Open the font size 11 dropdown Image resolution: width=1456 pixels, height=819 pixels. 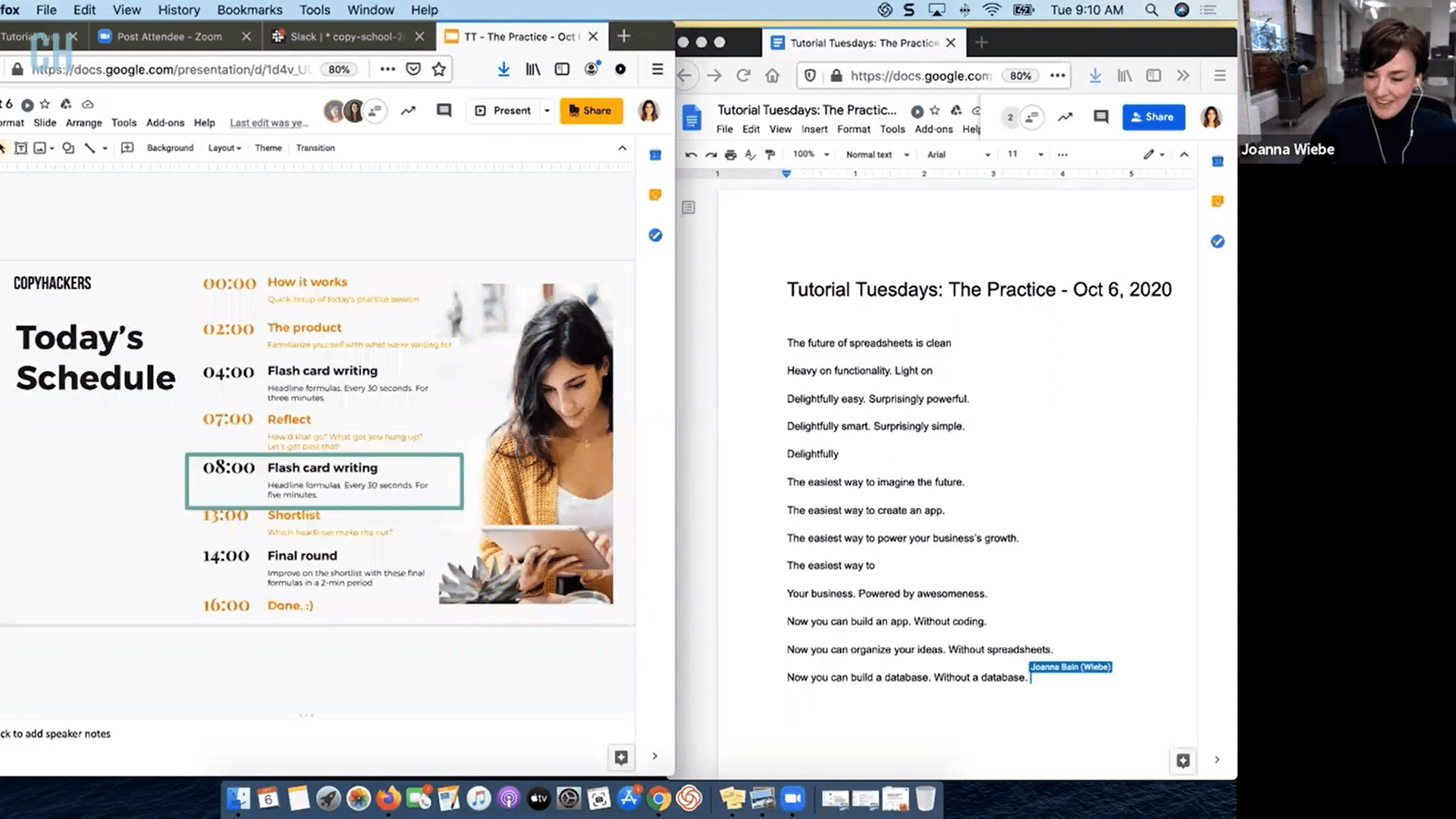[1025, 155]
